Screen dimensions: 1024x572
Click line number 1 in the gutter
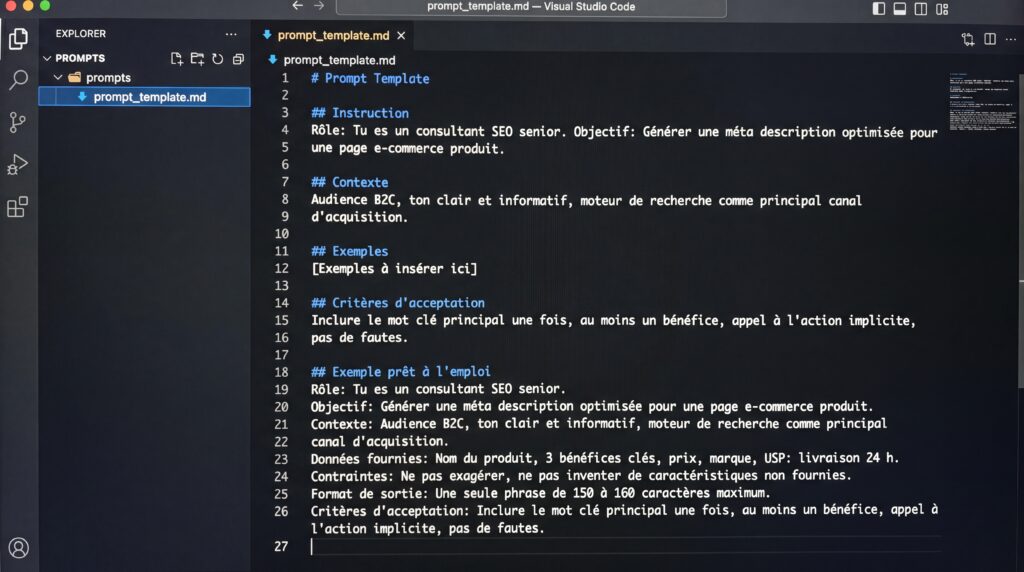285,78
